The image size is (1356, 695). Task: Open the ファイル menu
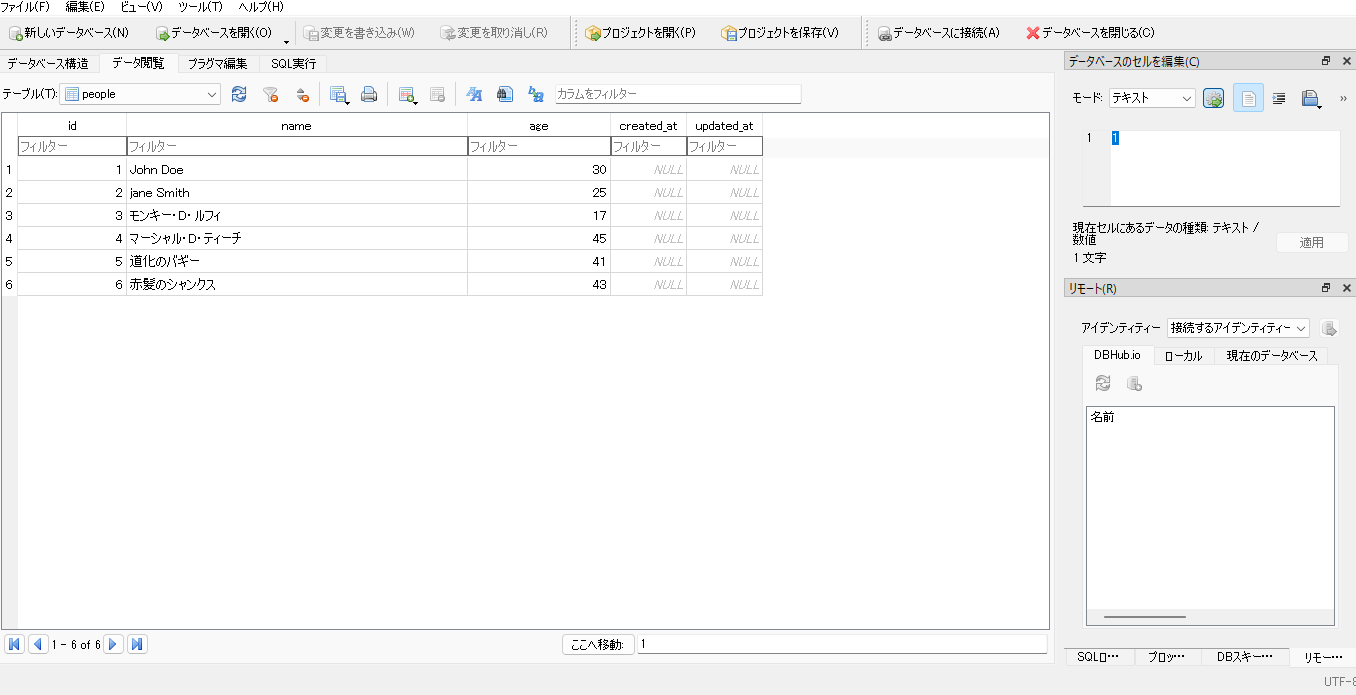[25, 6]
